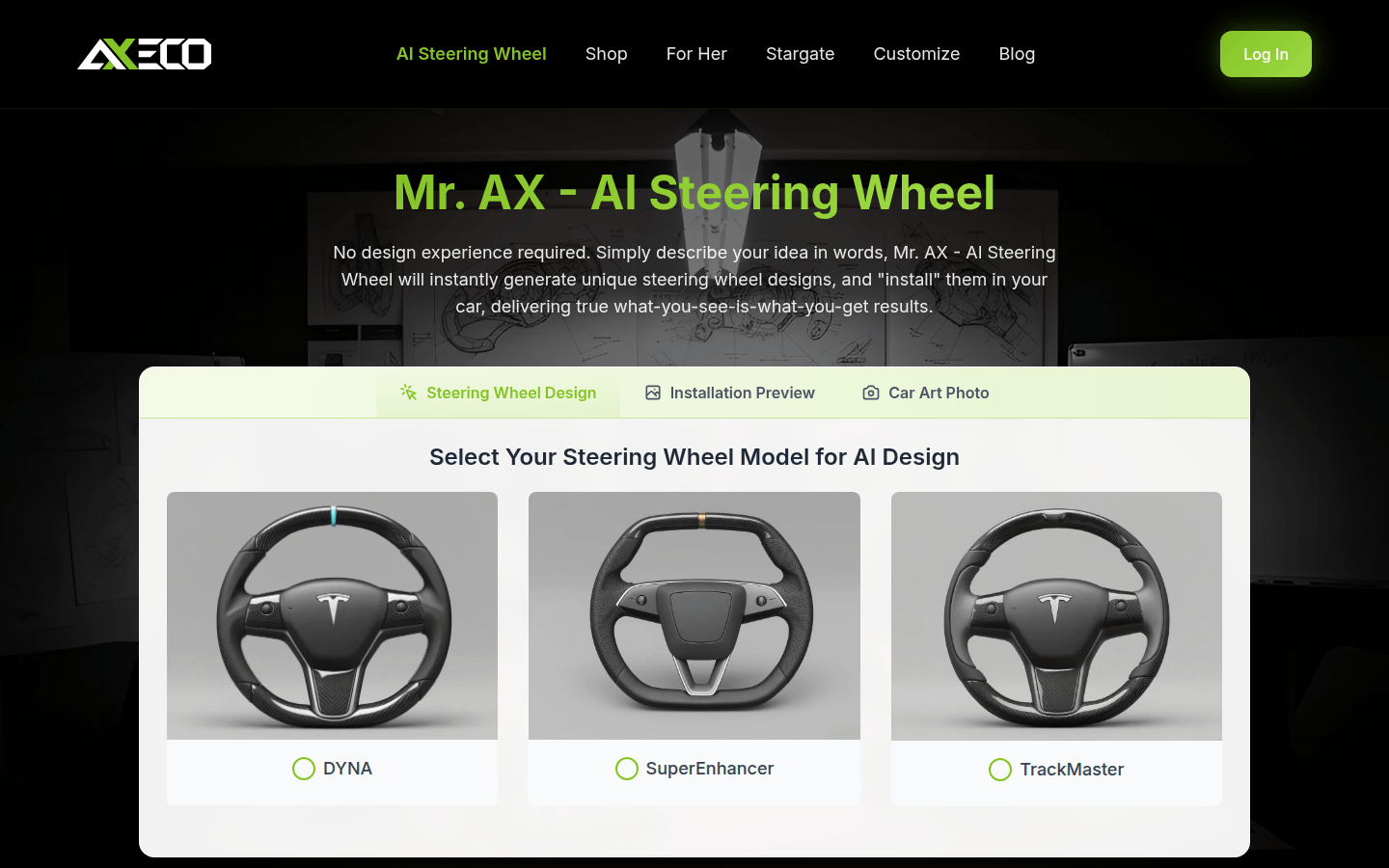Viewport: 1389px width, 868px height.
Task: Click the camera icon beside Car Art Photo
Action: coord(871,393)
